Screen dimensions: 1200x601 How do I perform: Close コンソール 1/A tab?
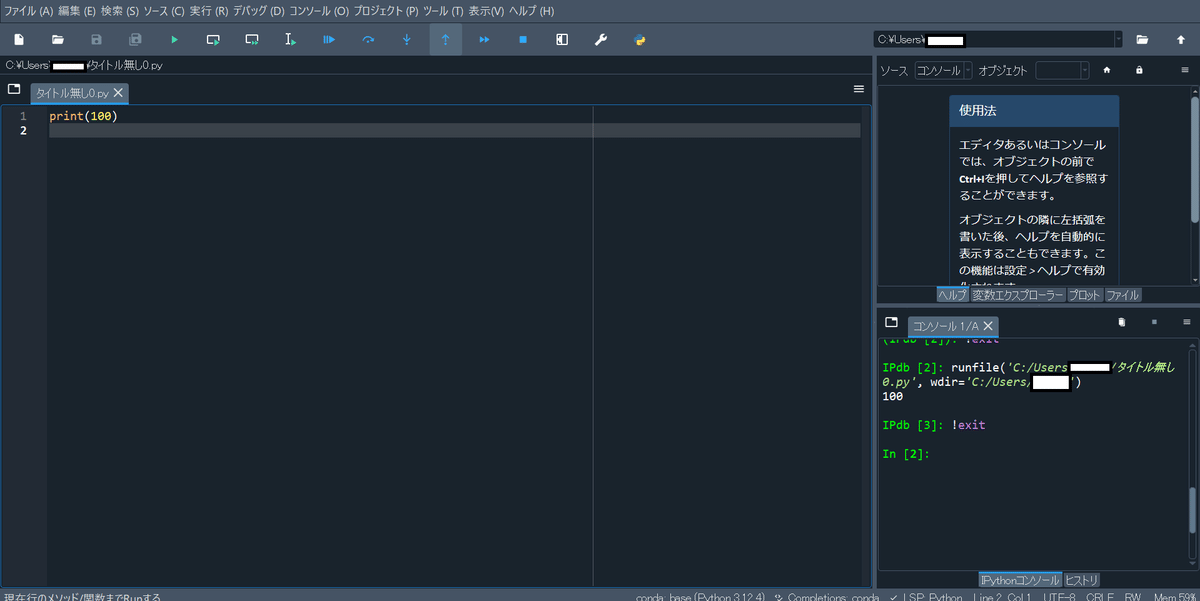pos(988,326)
